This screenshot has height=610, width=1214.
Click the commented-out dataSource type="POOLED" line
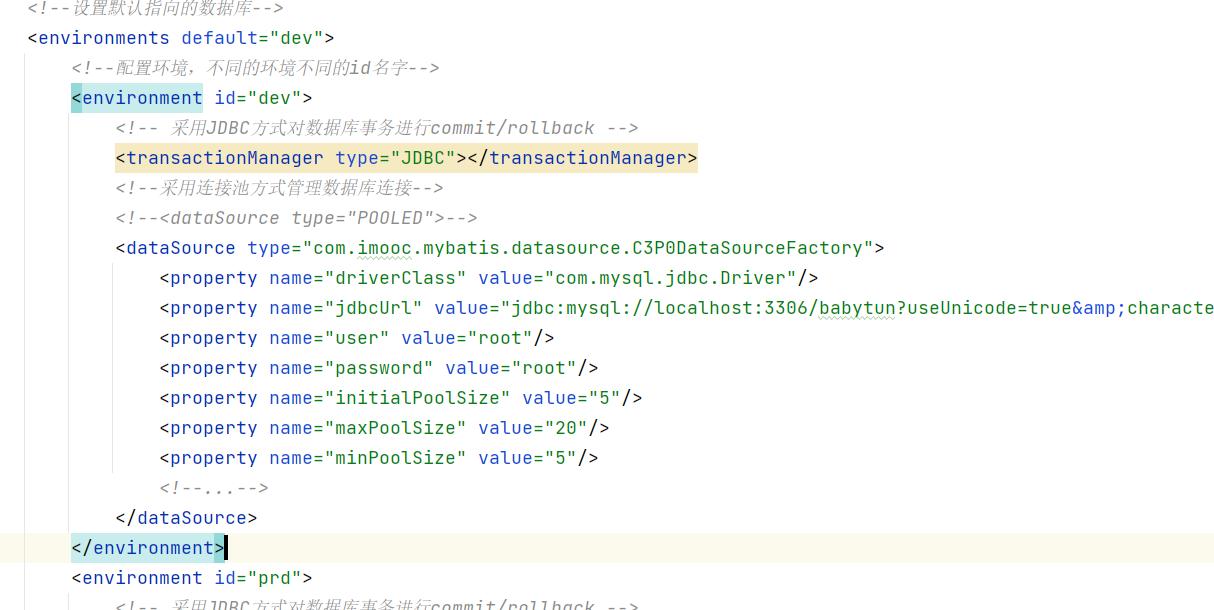pyautogui.click(x=296, y=218)
